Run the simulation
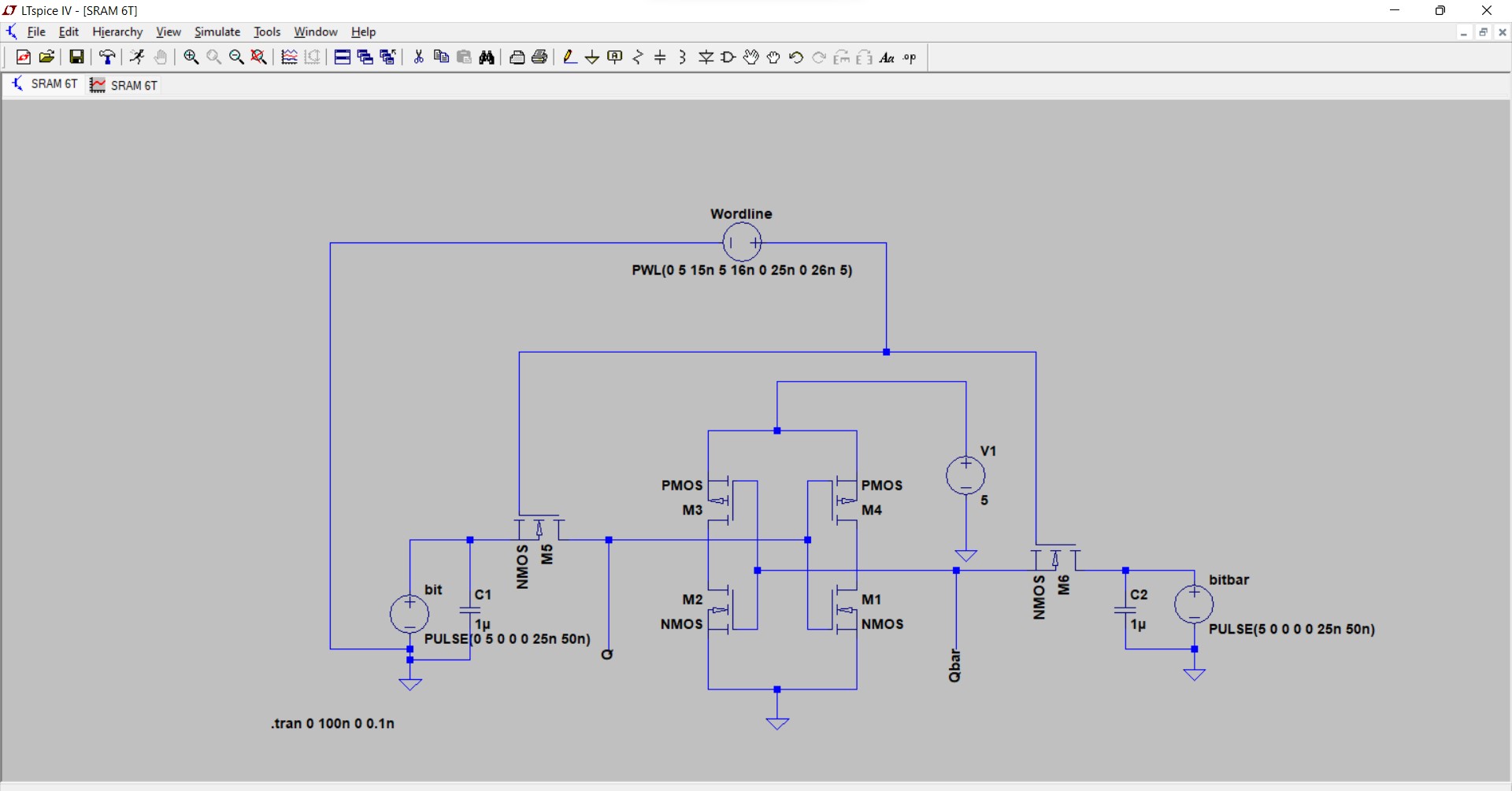Viewport: 1512px width, 791px height. point(136,57)
